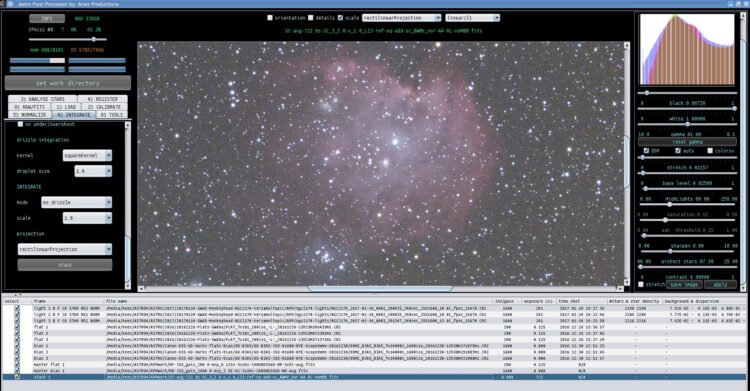This screenshot has width=750, height=391.
Task: Click the save image button
Action: 684,284
